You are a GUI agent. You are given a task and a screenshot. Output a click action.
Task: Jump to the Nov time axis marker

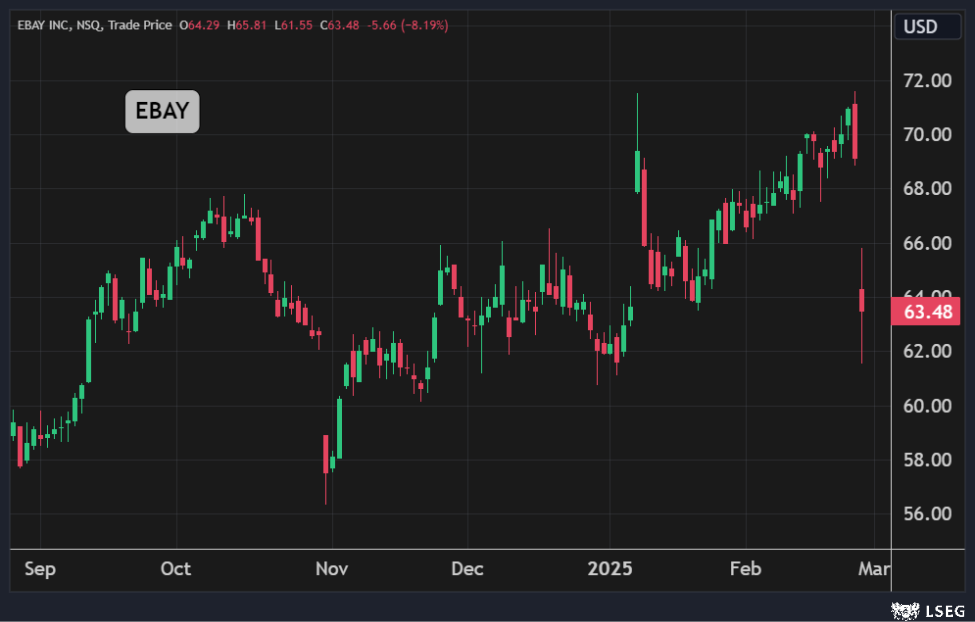click(331, 569)
